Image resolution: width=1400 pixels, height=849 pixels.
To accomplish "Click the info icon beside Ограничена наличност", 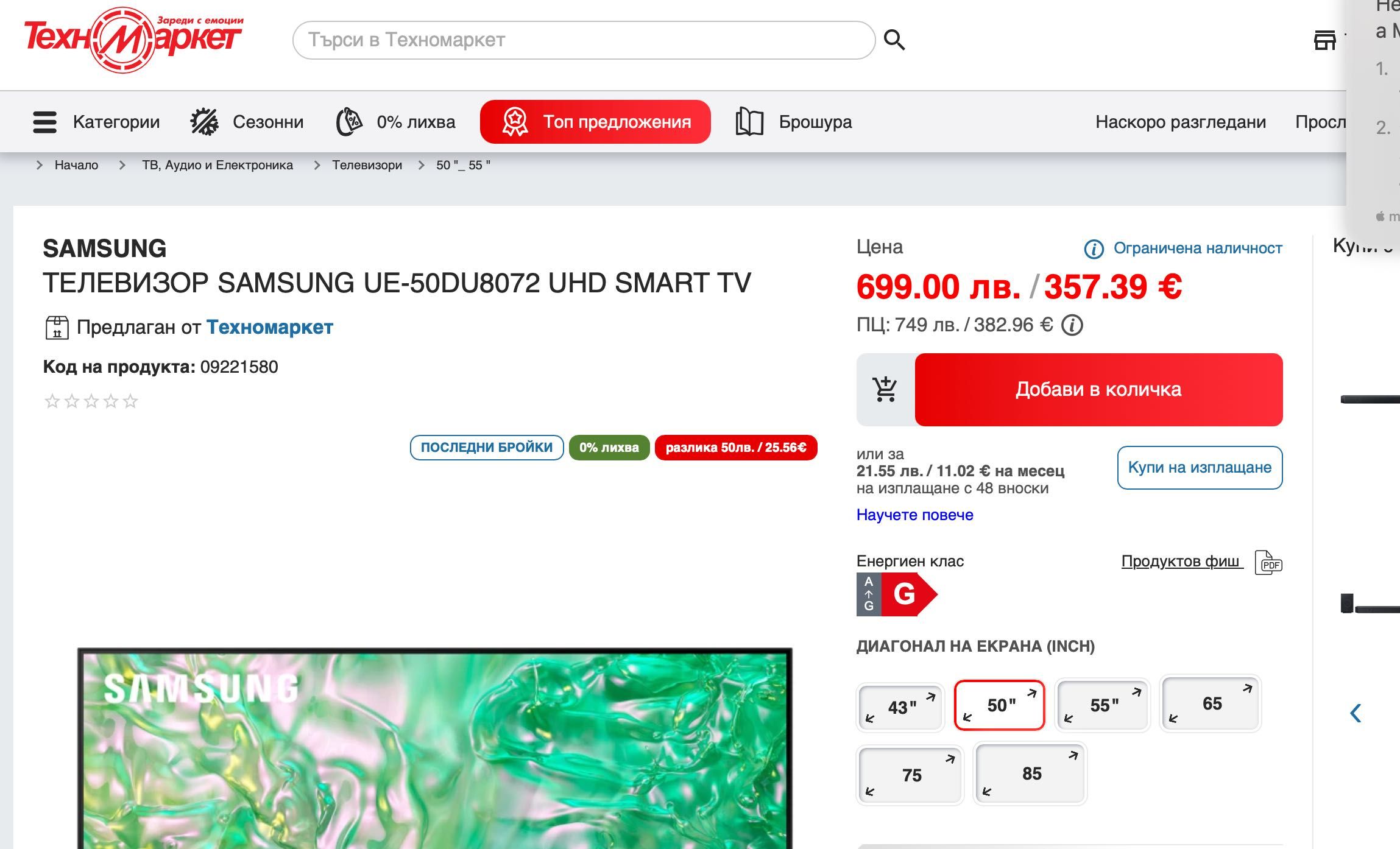I will tap(1094, 248).
